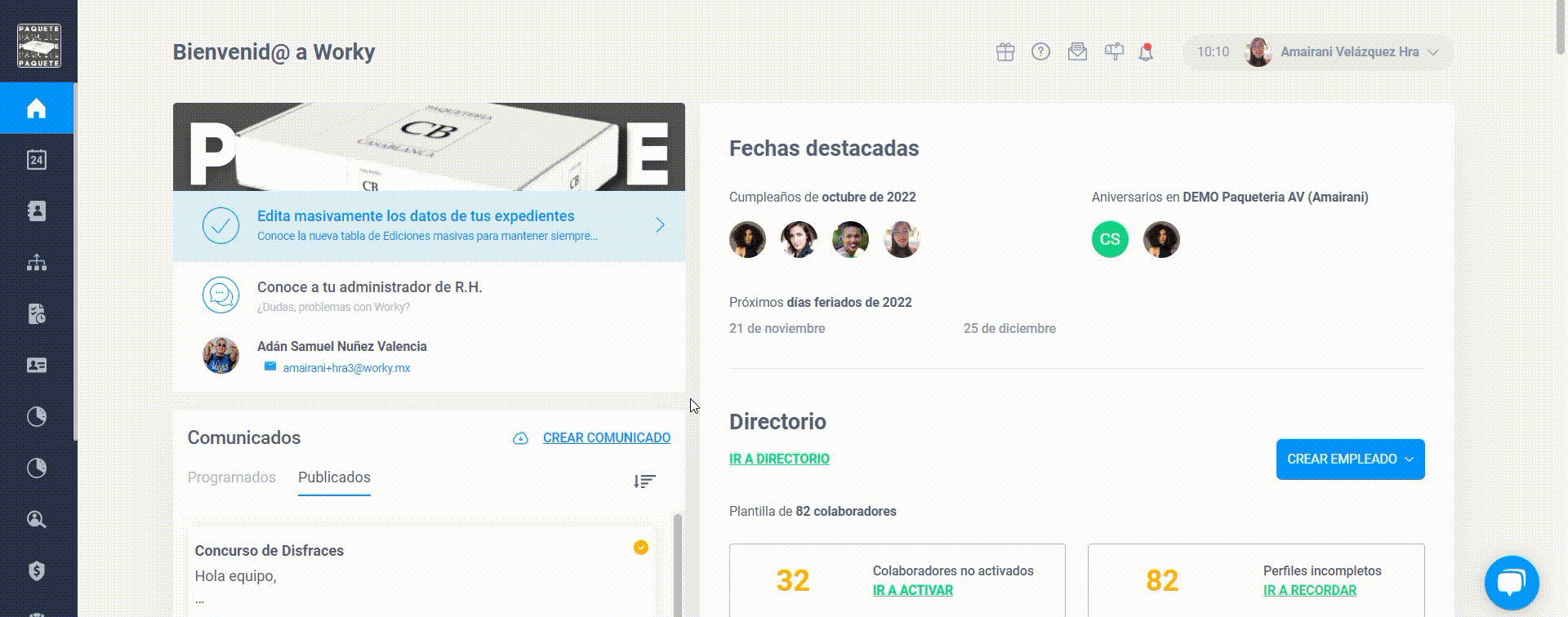Open the calendar icon in the sidebar

tap(36, 160)
